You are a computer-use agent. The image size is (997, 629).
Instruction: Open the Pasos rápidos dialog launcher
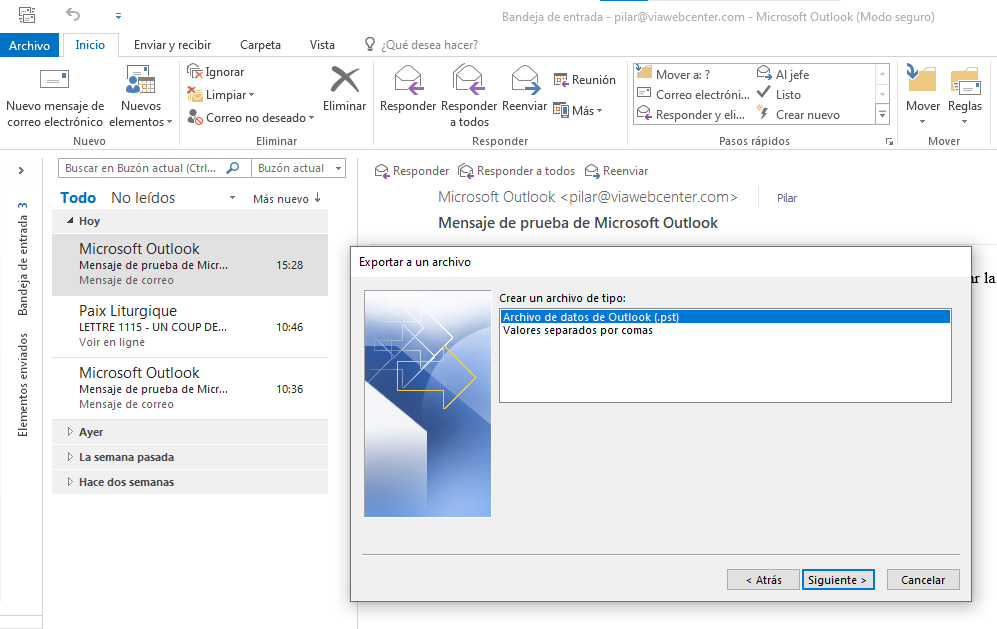tap(890, 142)
